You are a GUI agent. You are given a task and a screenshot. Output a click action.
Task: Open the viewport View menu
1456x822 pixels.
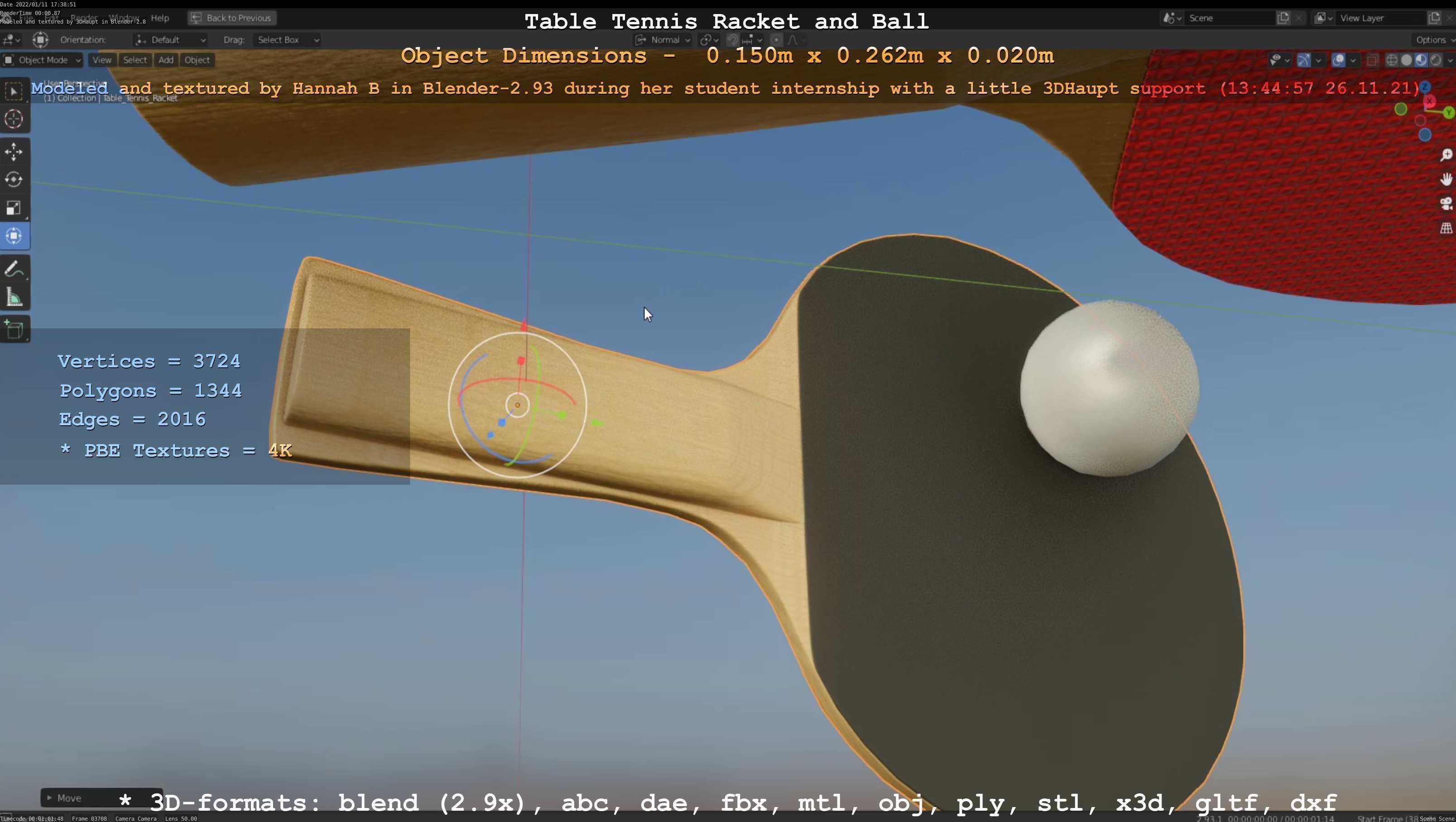102,60
